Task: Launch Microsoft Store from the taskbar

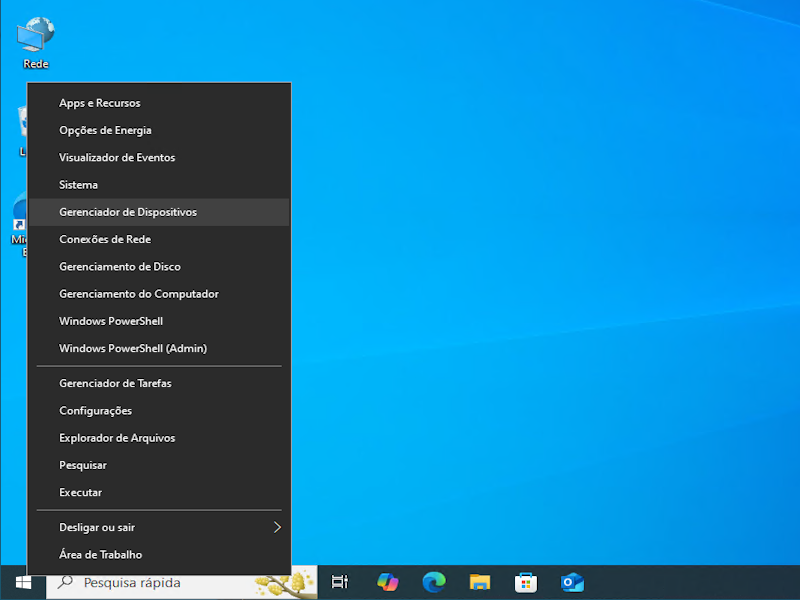Action: point(526,582)
